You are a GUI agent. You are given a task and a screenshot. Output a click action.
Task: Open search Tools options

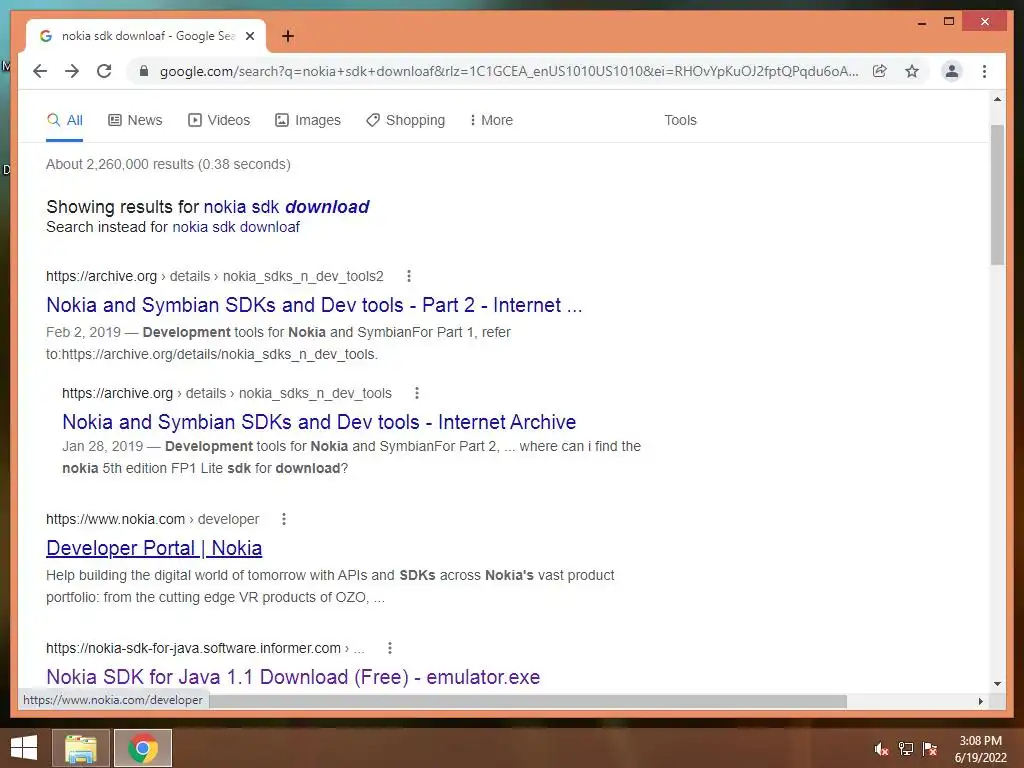[680, 120]
